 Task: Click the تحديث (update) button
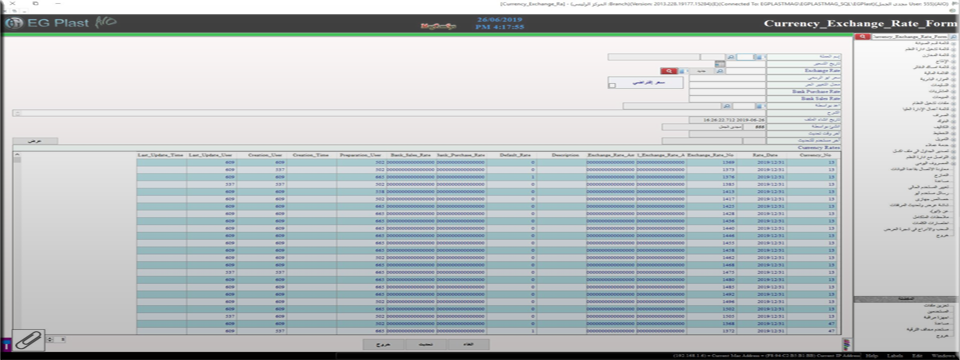tap(426, 345)
